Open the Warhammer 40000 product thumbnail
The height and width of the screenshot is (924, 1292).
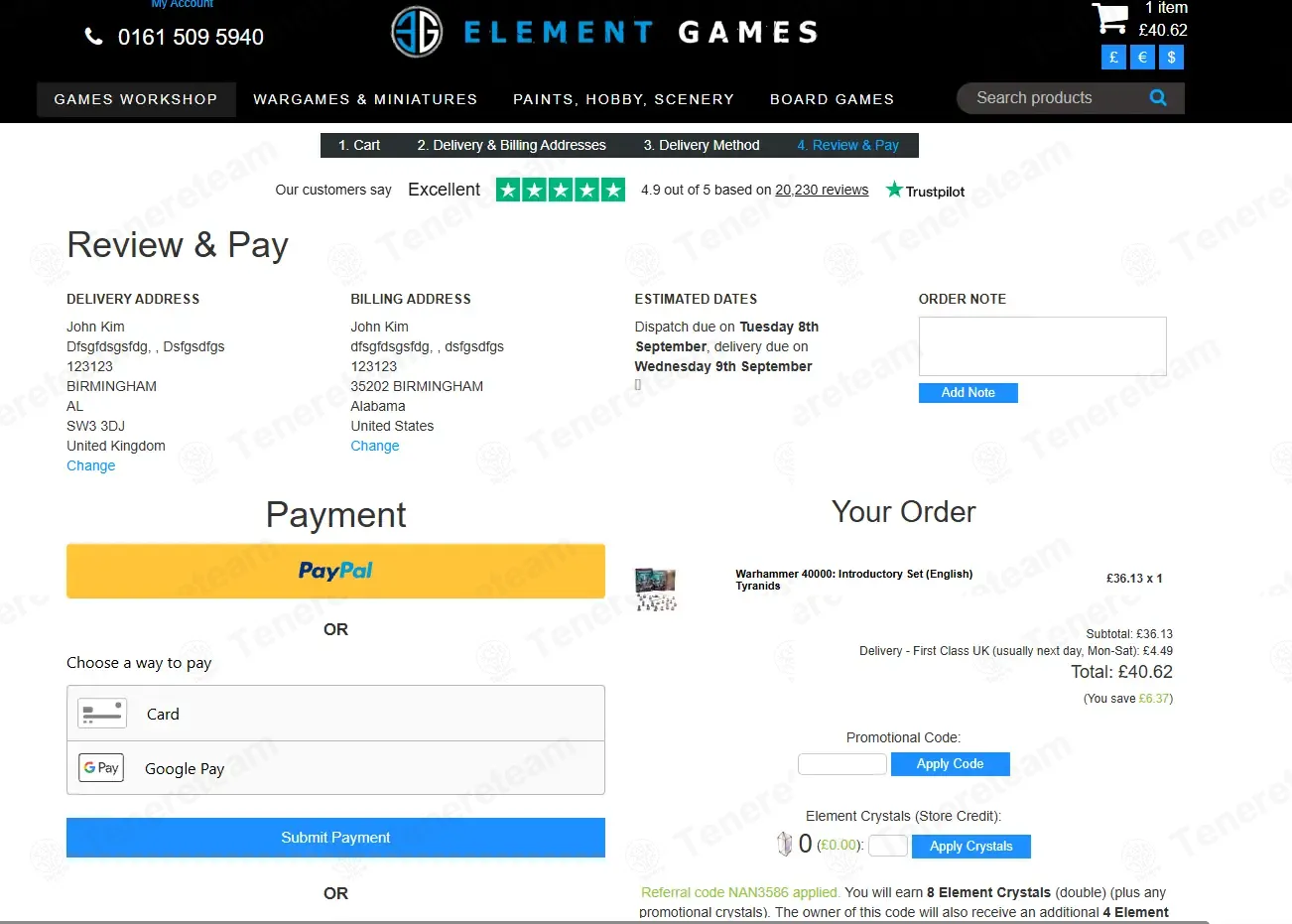pyautogui.click(x=656, y=589)
